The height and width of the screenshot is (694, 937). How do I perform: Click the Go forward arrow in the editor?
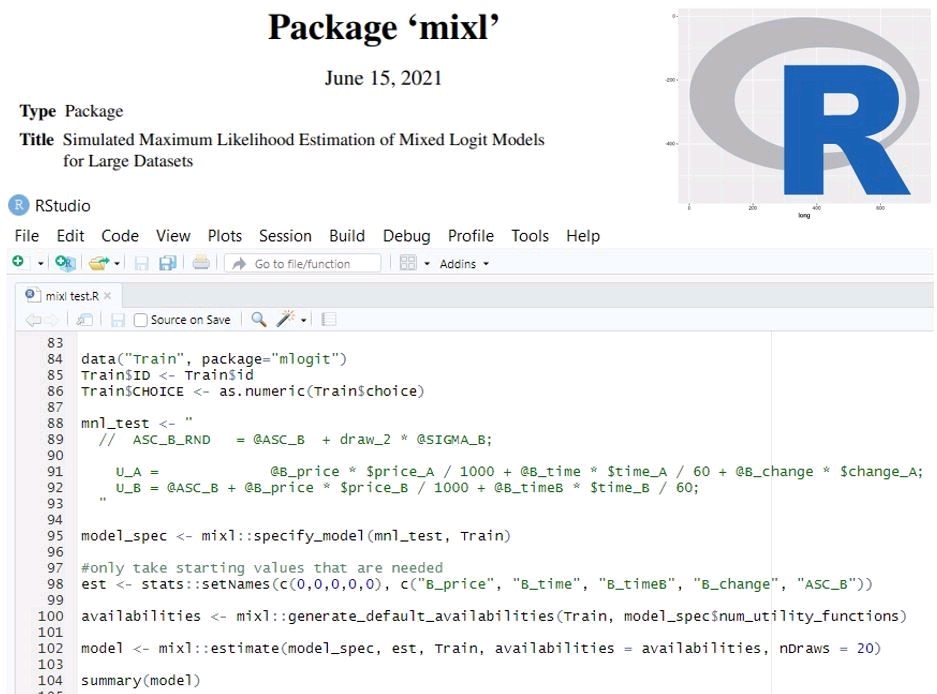pyautogui.click(x=51, y=320)
